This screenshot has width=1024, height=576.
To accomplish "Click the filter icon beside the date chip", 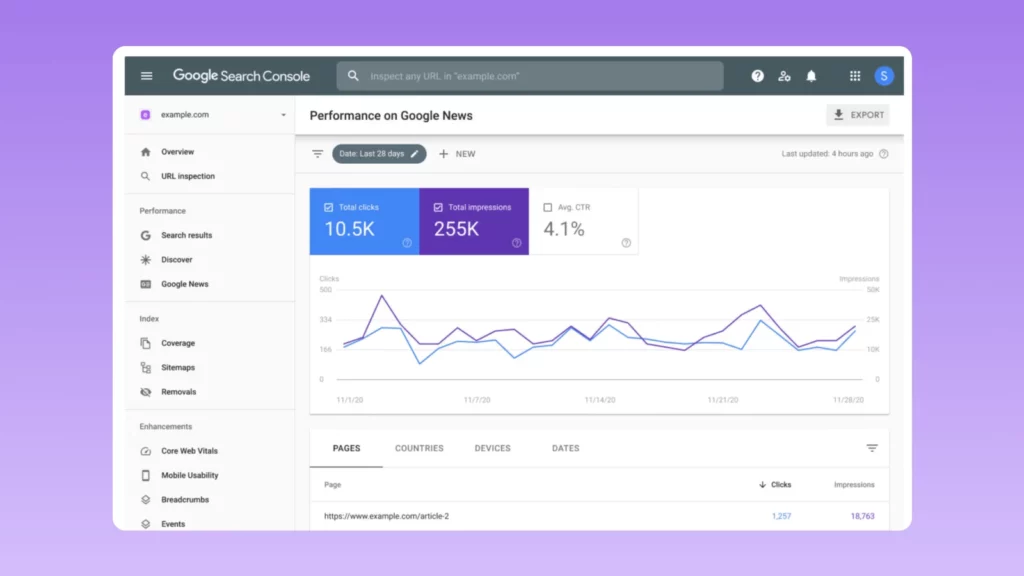I will [x=317, y=154].
